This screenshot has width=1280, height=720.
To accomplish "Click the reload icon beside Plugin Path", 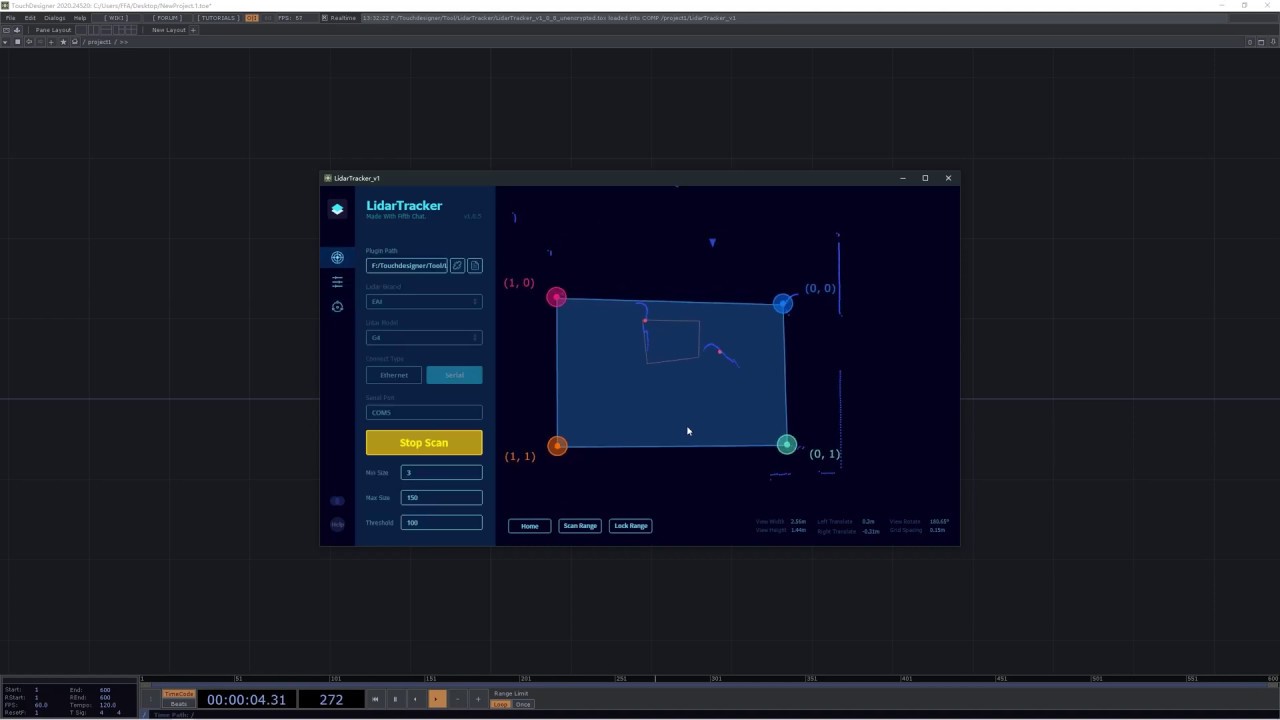I will pyautogui.click(x=457, y=265).
